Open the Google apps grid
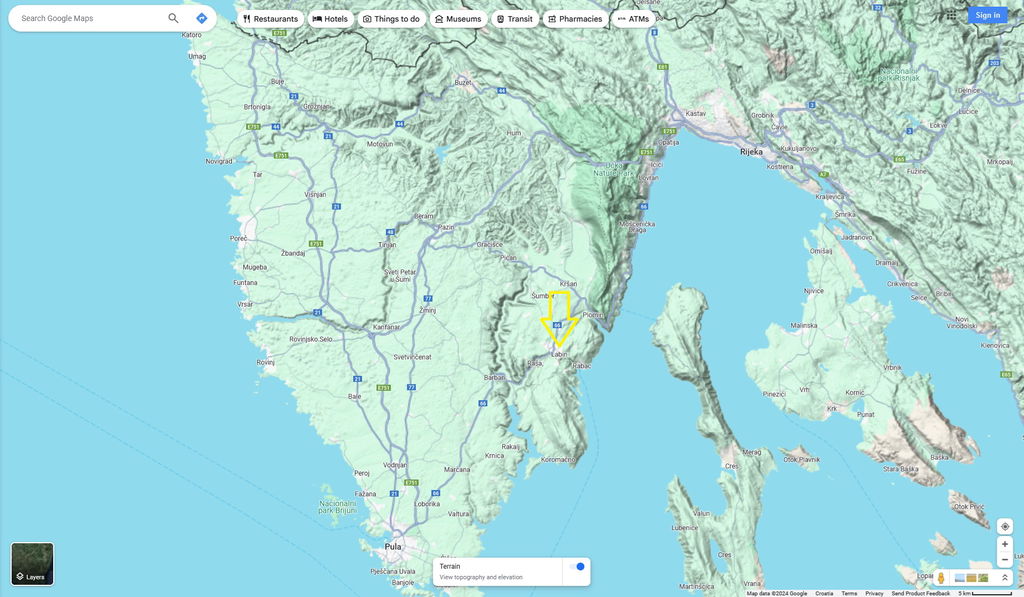 [x=951, y=15]
